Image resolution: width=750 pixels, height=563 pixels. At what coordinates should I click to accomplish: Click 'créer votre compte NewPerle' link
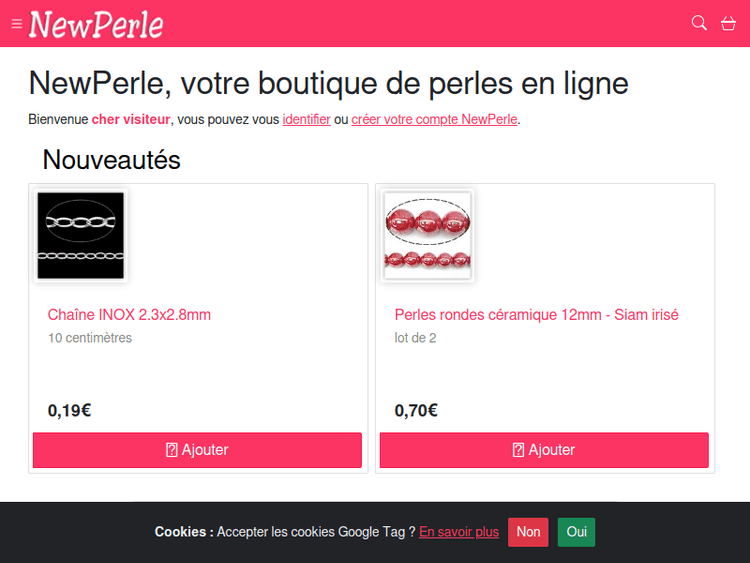tap(434, 120)
